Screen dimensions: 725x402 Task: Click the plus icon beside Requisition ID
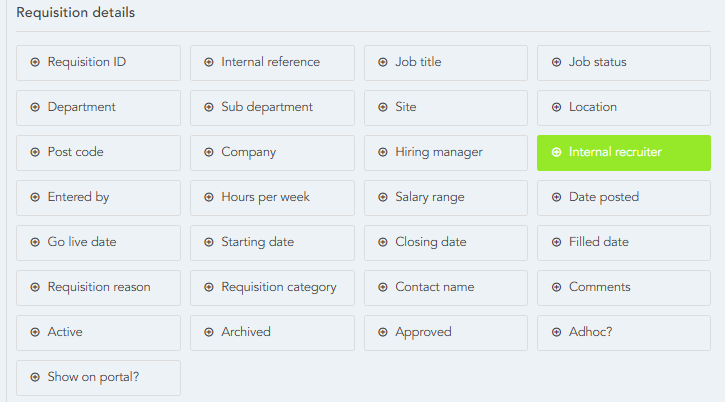35,62
